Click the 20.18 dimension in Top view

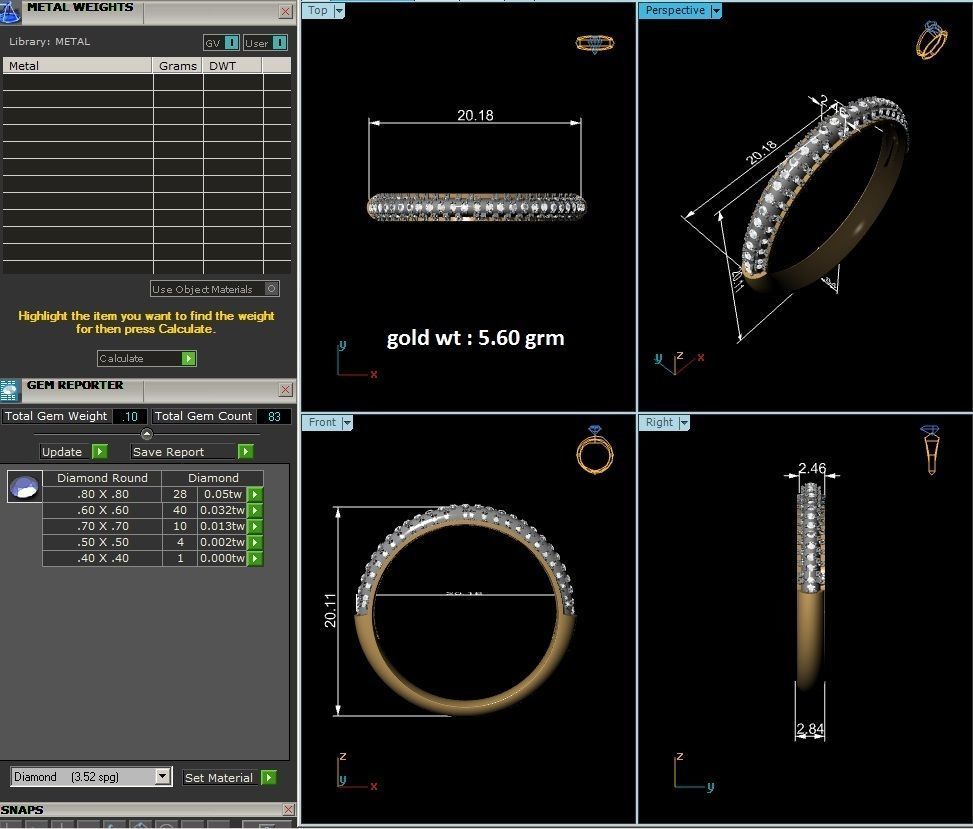pos(475,115)
